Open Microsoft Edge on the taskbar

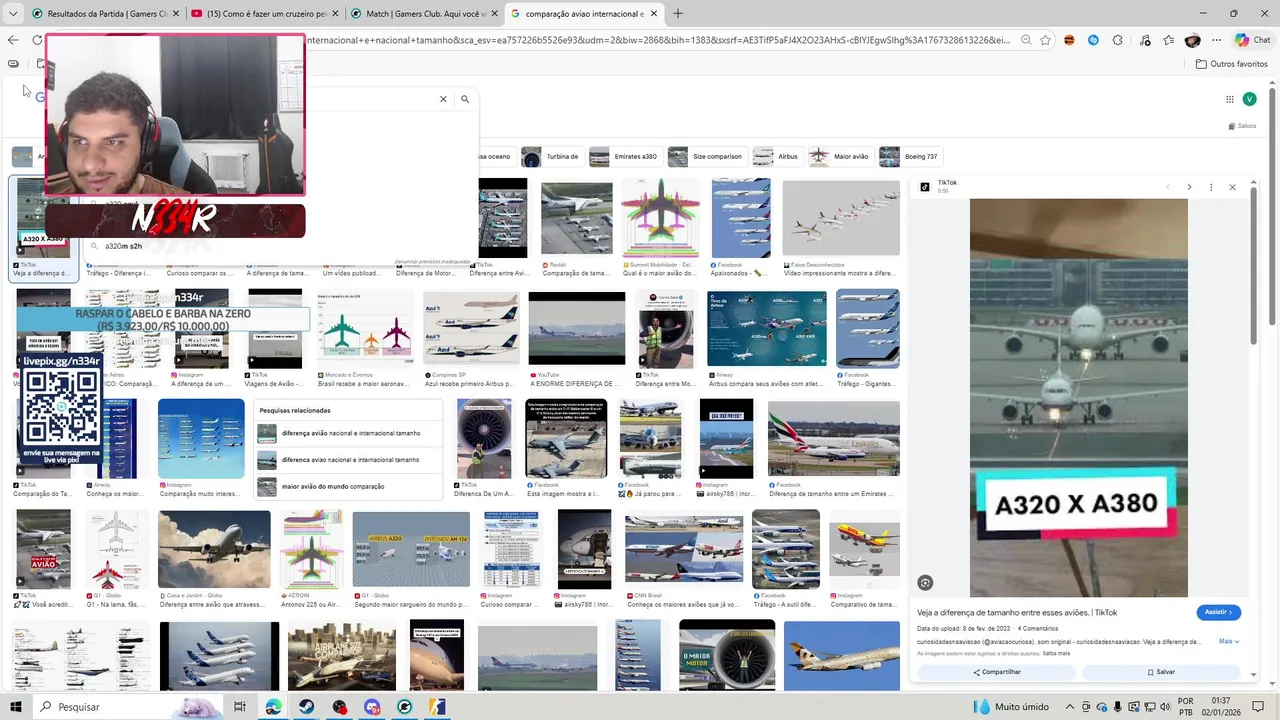coord(273,707)
